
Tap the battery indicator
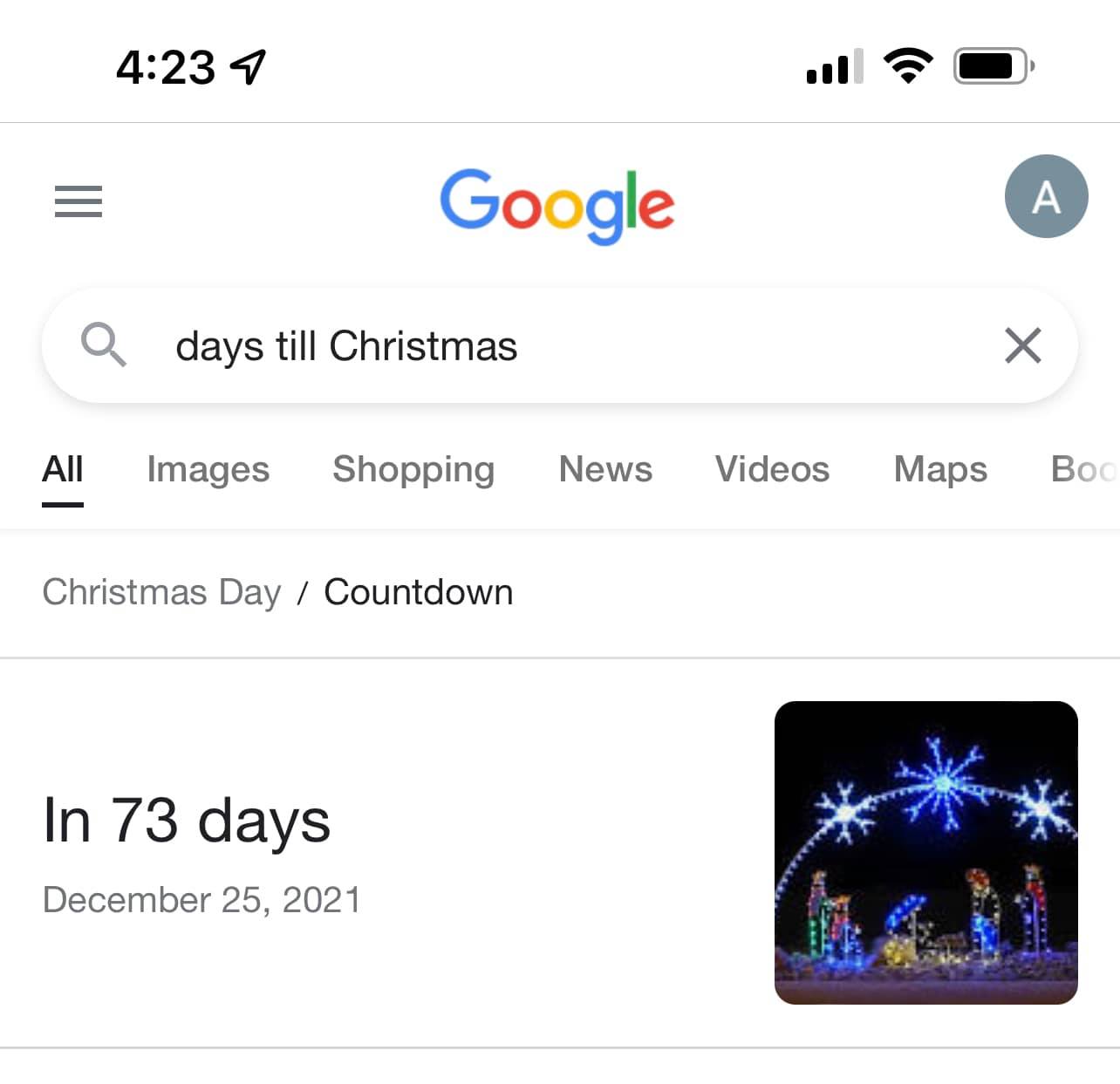tap(993, 66)
